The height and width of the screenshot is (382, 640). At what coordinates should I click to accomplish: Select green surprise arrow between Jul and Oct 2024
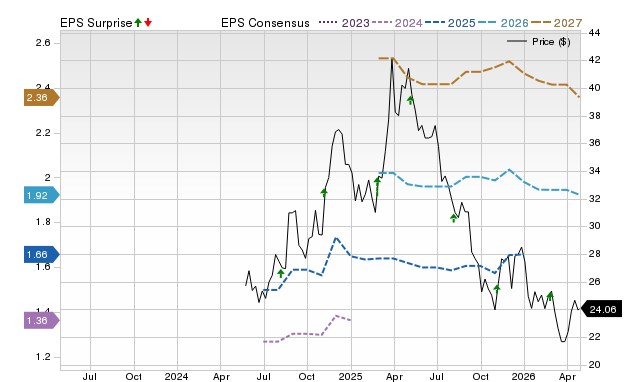click(281, 273)
